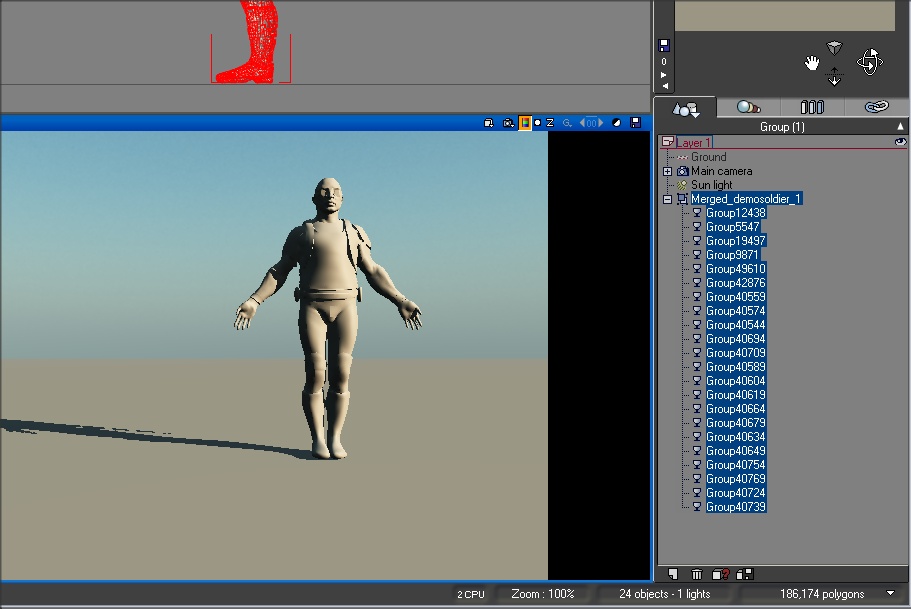Click the 2 CPU status indicator
911x609 pixels.
tap(471, 594)
